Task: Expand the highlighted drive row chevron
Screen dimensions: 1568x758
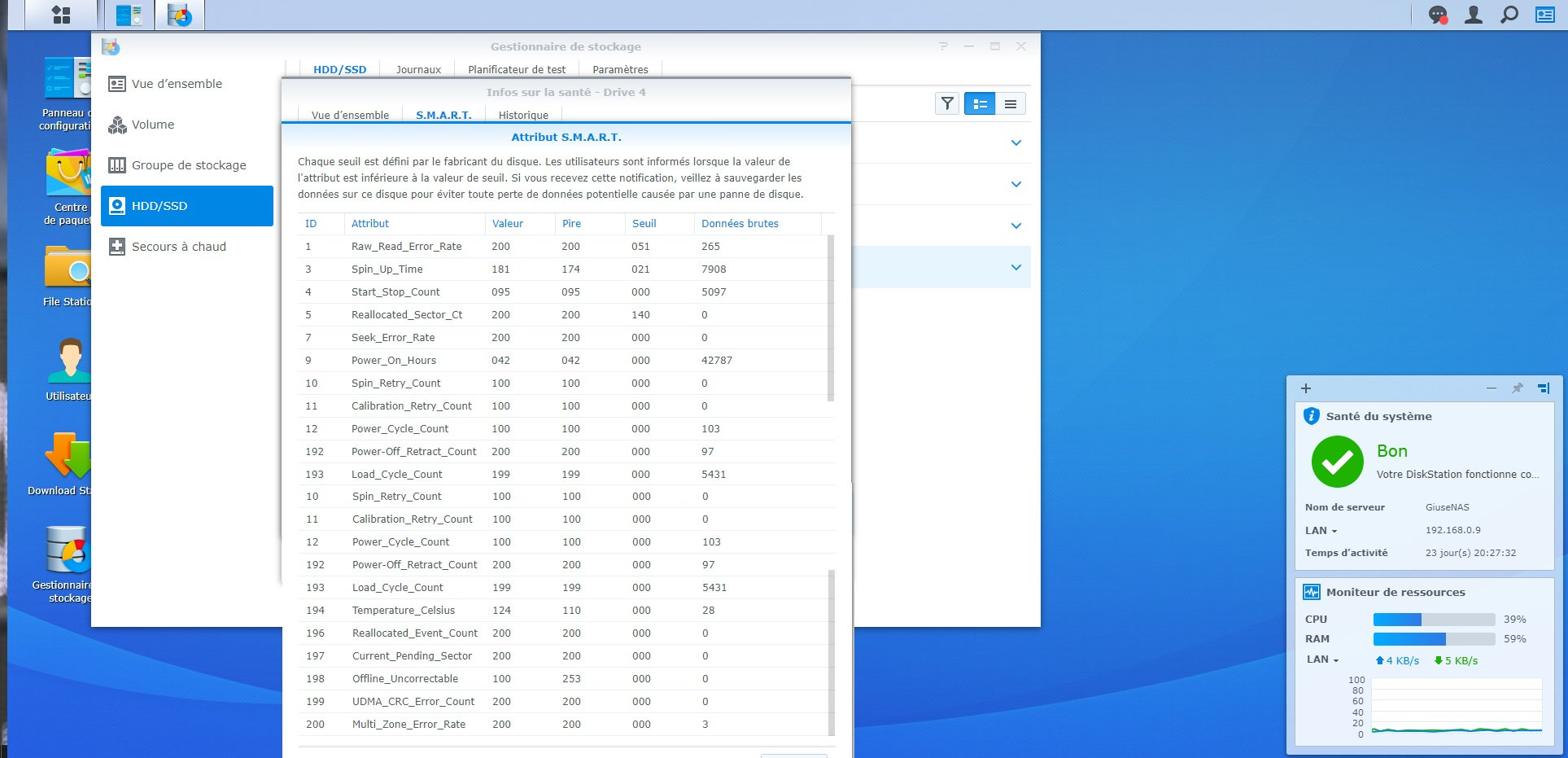Action: [1015, 267]
